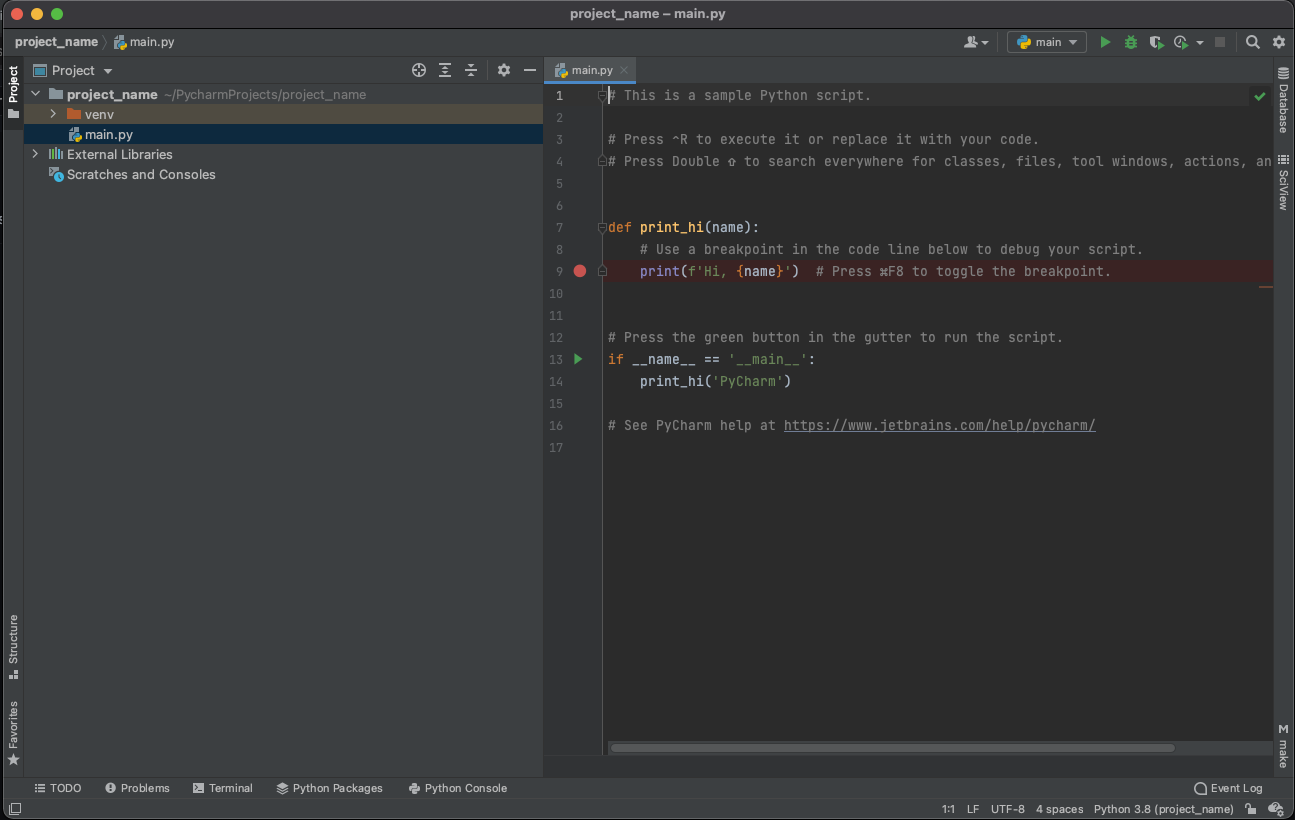Click the Debug bug icon in toolbar

[x=1131, y=42]
